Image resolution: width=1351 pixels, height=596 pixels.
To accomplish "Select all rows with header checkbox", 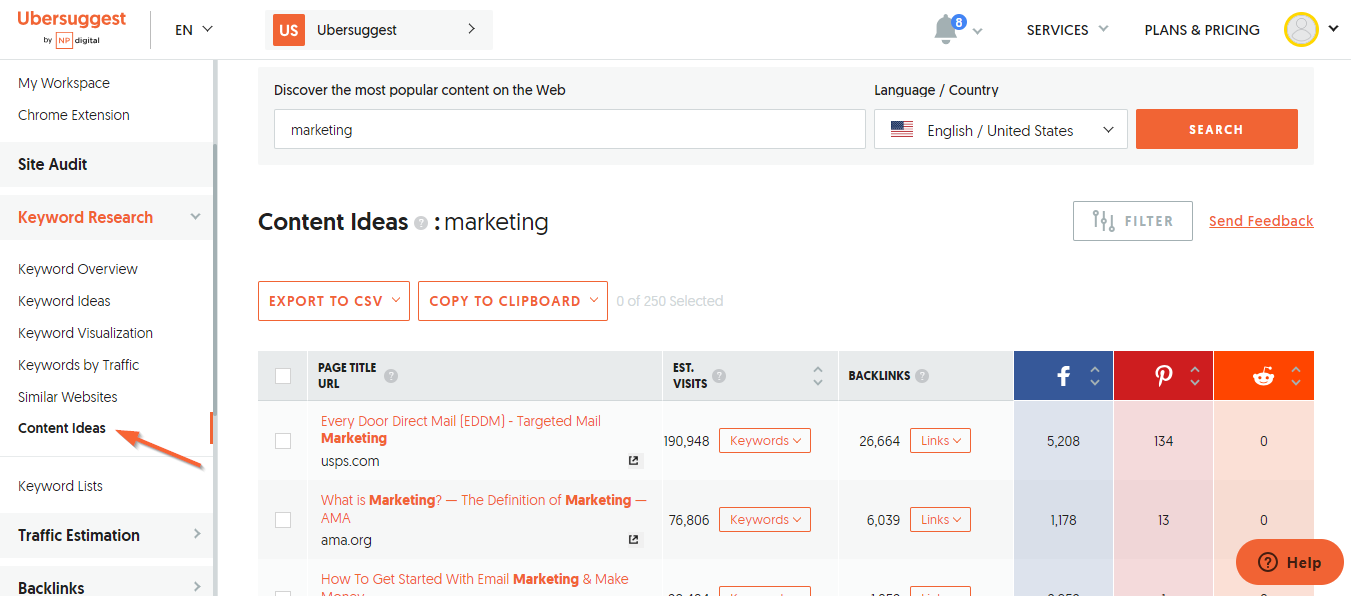I will click(283, 376).
